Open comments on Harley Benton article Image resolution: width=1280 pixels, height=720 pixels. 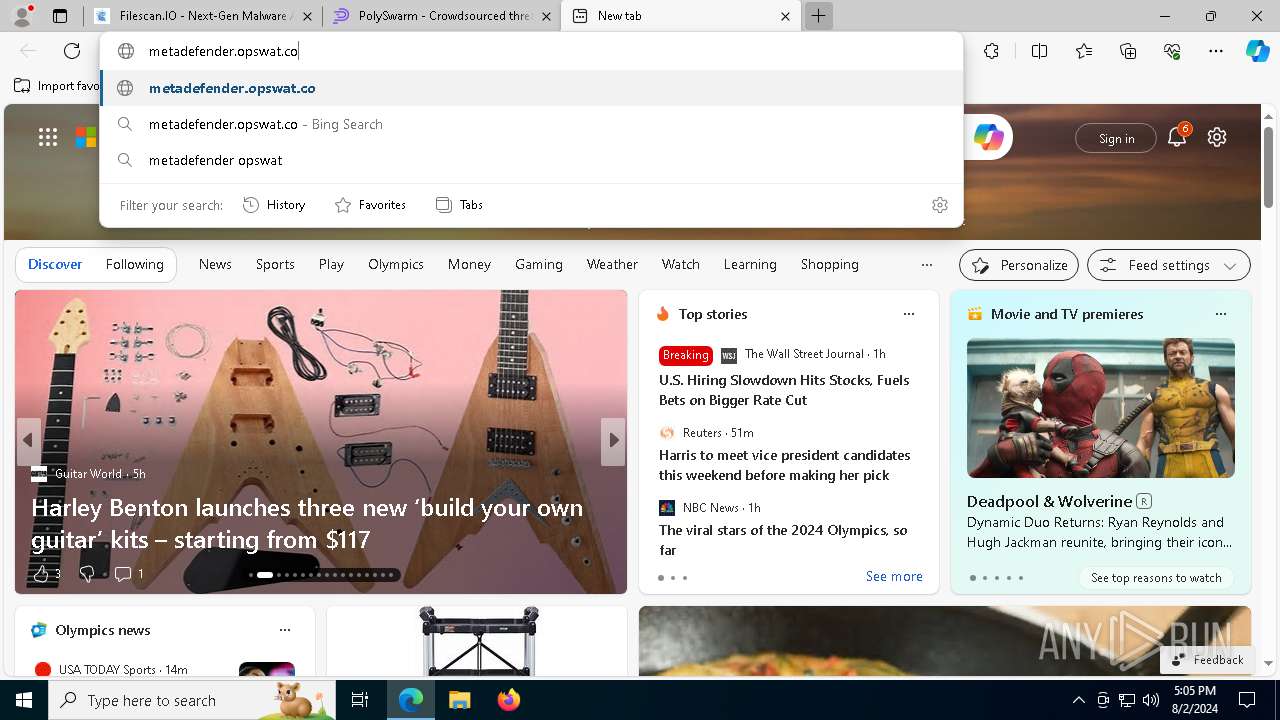click(128, 573)
